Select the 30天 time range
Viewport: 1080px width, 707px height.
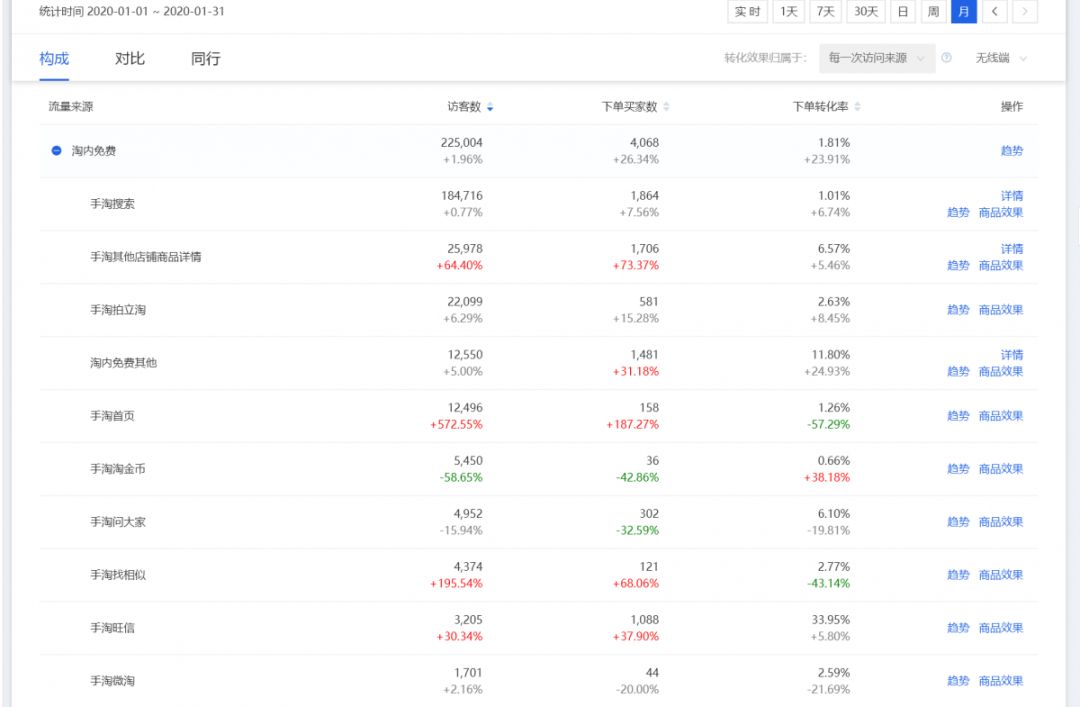coord(865,12)
